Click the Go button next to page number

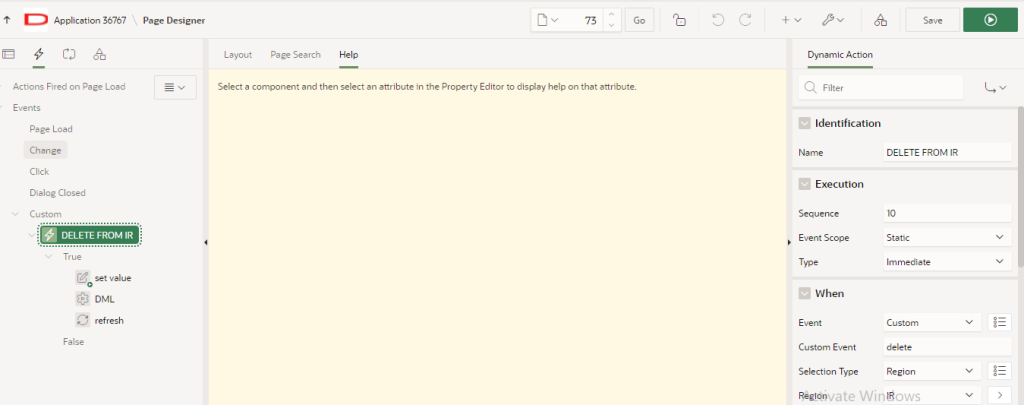(639, 19)
